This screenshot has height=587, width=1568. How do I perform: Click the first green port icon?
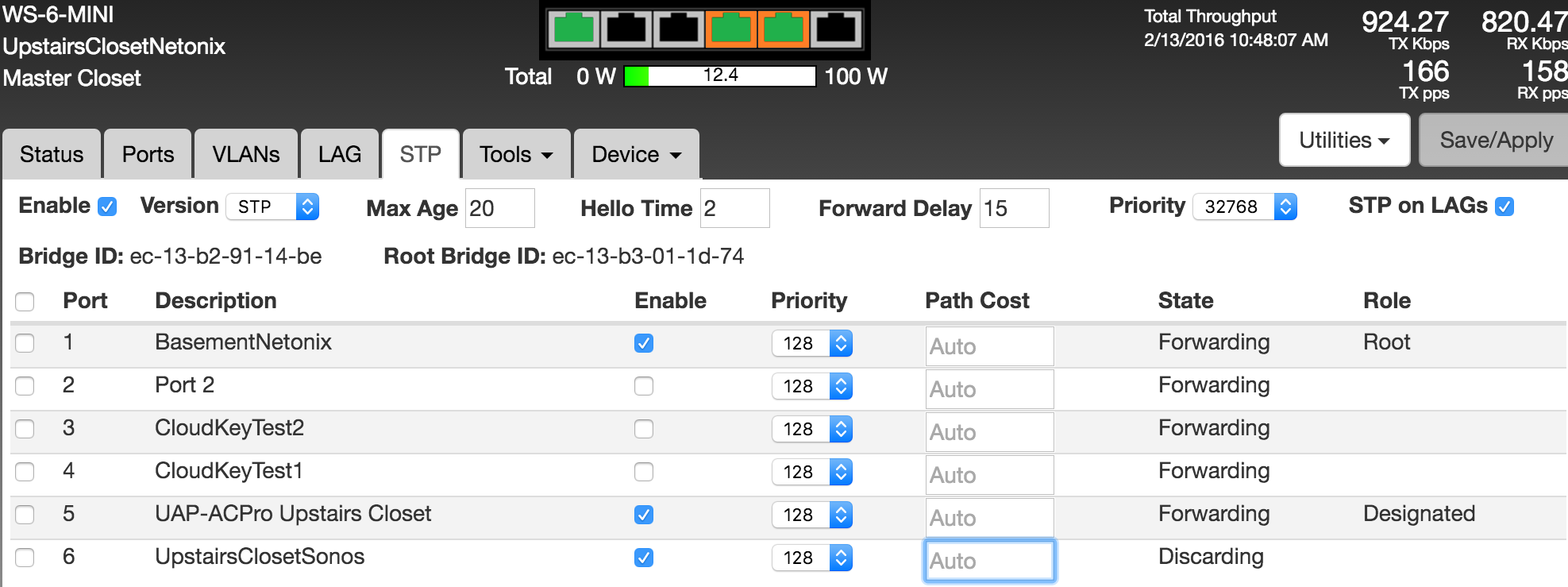(573, 29)
